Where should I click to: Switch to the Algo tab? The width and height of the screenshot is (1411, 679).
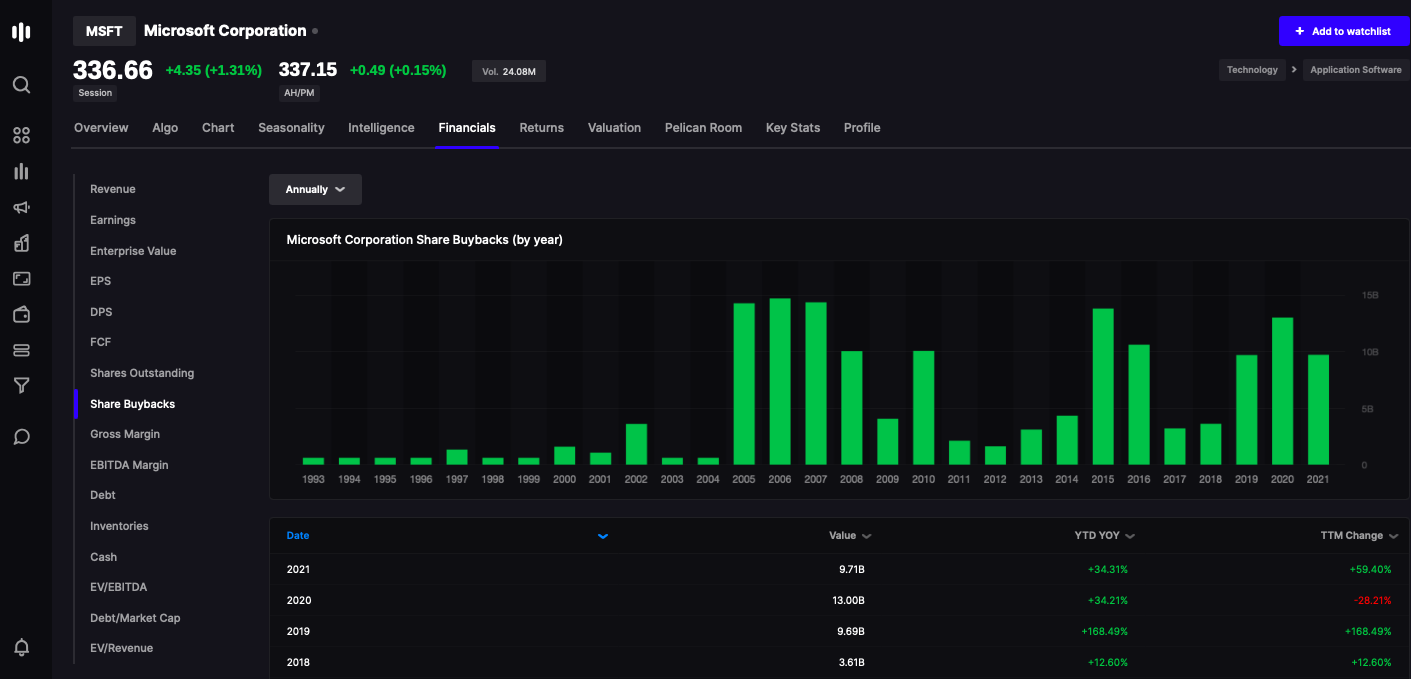(x=165, y=128)
